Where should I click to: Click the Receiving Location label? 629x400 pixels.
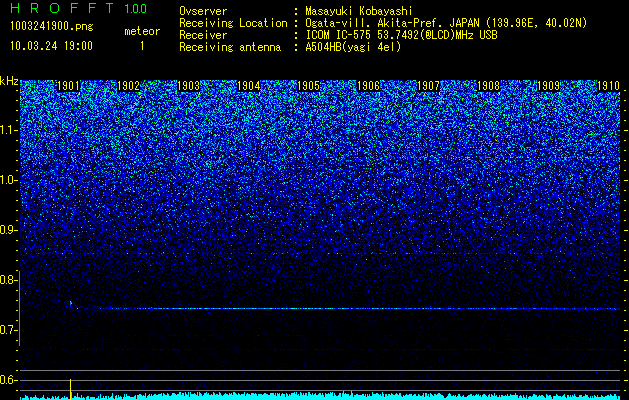(233, 23)
